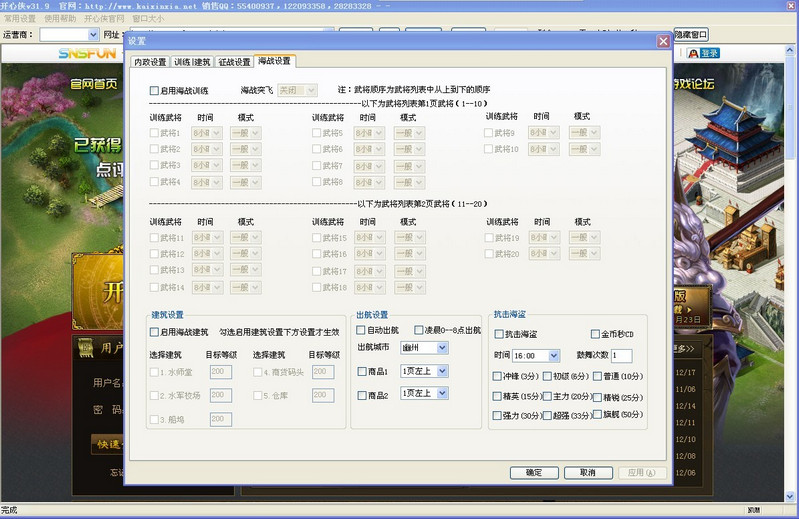Switch to the 内政设置 tab
The height and width of the screenshot is (519, 799).
point(150,62)
